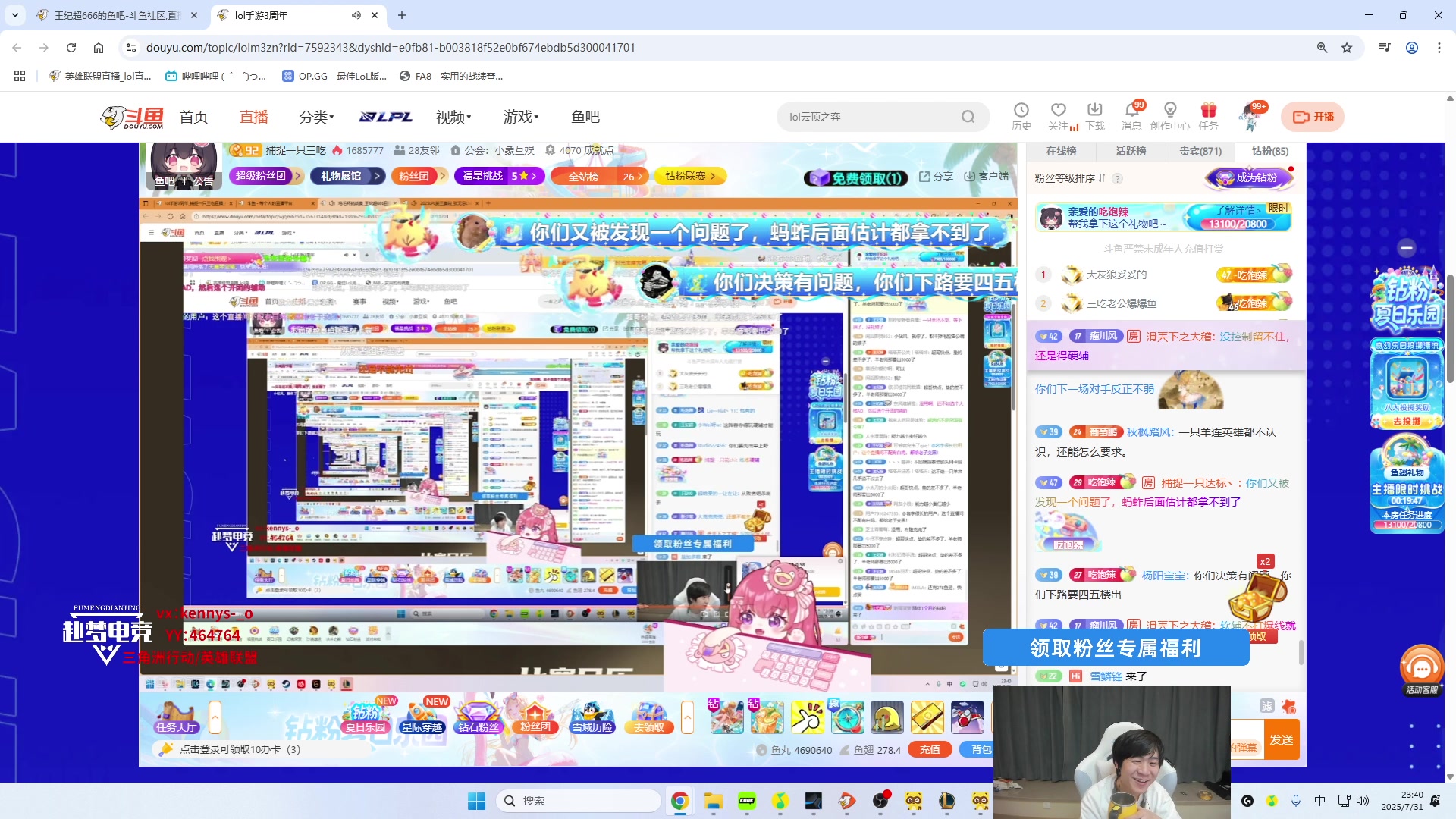Click the search magnifier in Douyu search box
This screenshot has width=1456, height=819.
(968, 117)
